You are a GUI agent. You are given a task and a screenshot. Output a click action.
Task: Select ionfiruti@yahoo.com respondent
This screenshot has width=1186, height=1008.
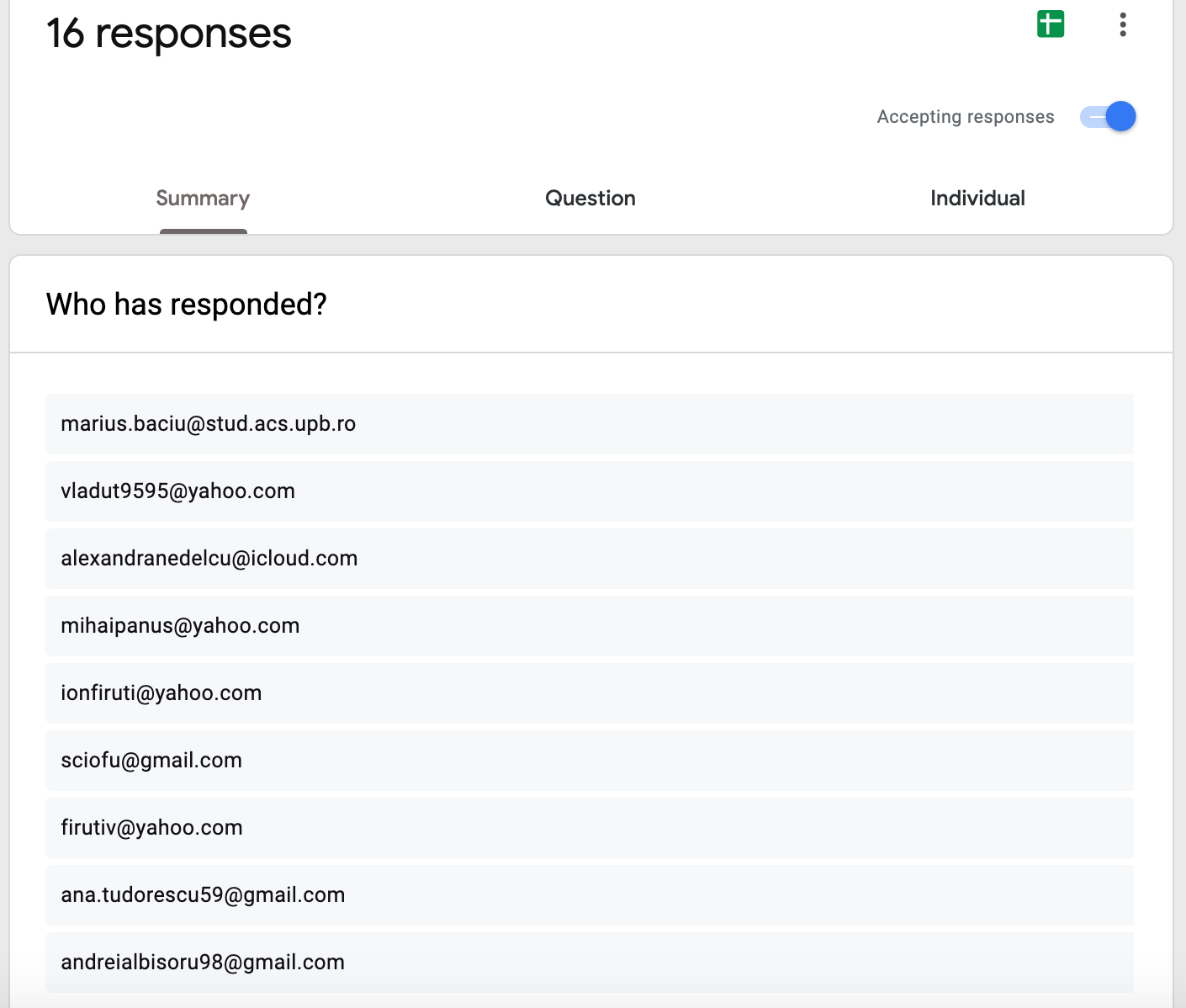(x=590, y=693)
